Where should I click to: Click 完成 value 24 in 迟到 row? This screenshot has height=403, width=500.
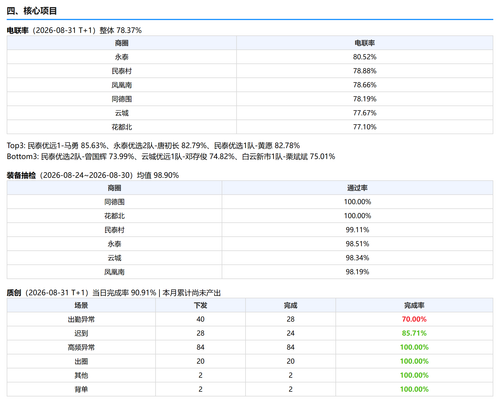point(290,333)
